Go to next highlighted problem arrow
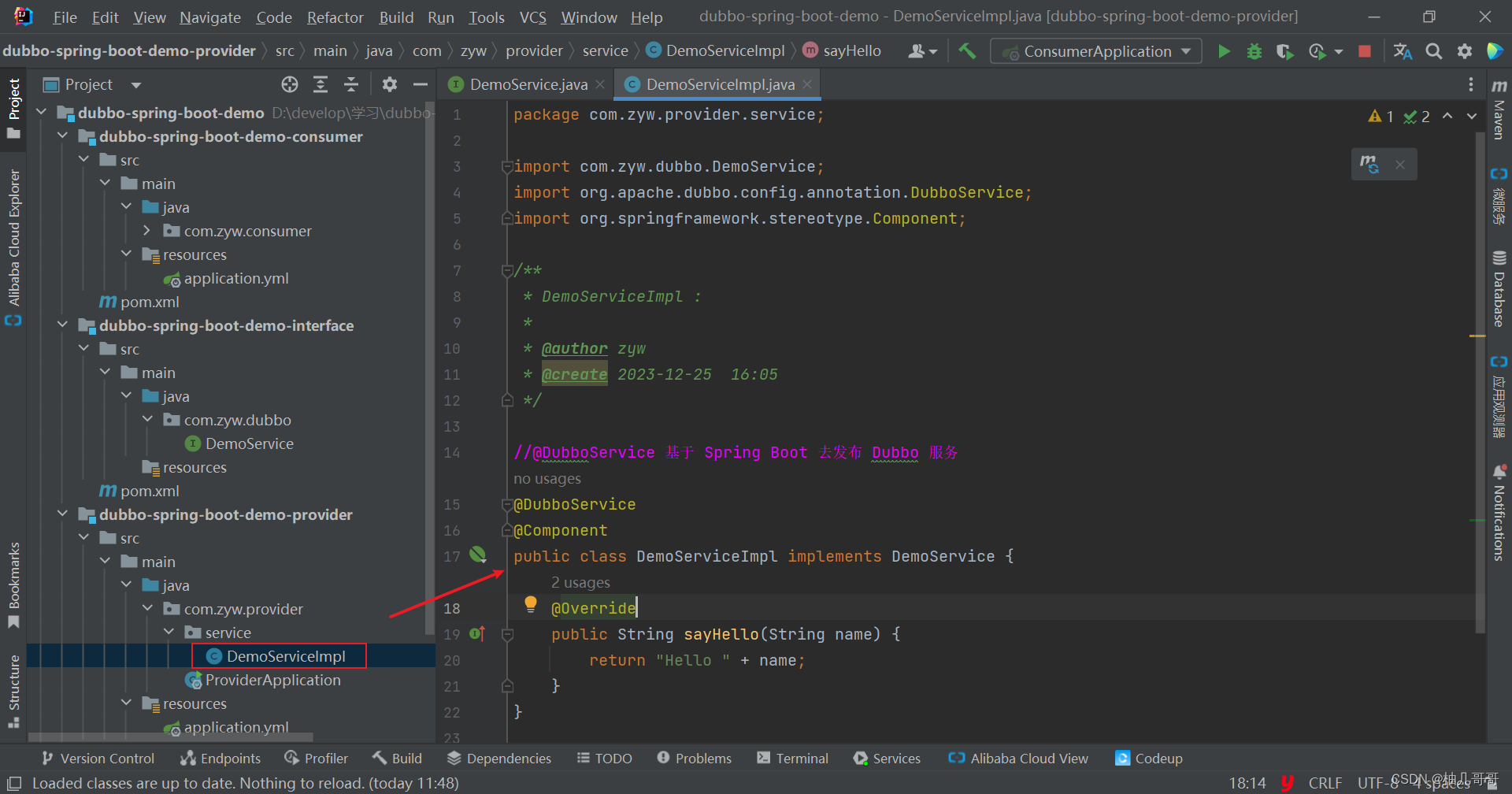This screenshot has height=794, width=1512. [1472, 116]
